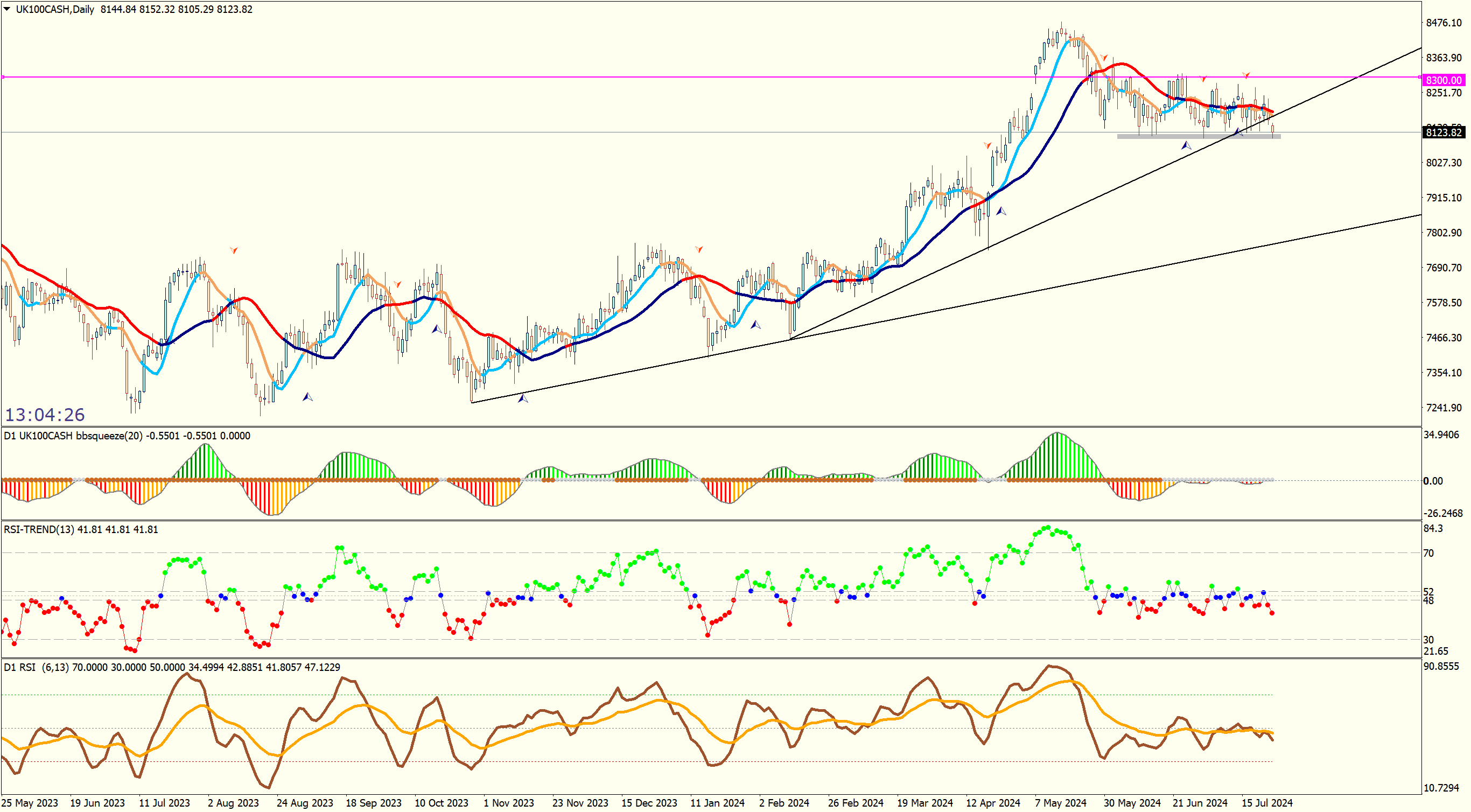
Task: Click the chart symbol dropdown triangle beside UK100CASH
Action: click(7, 9)
